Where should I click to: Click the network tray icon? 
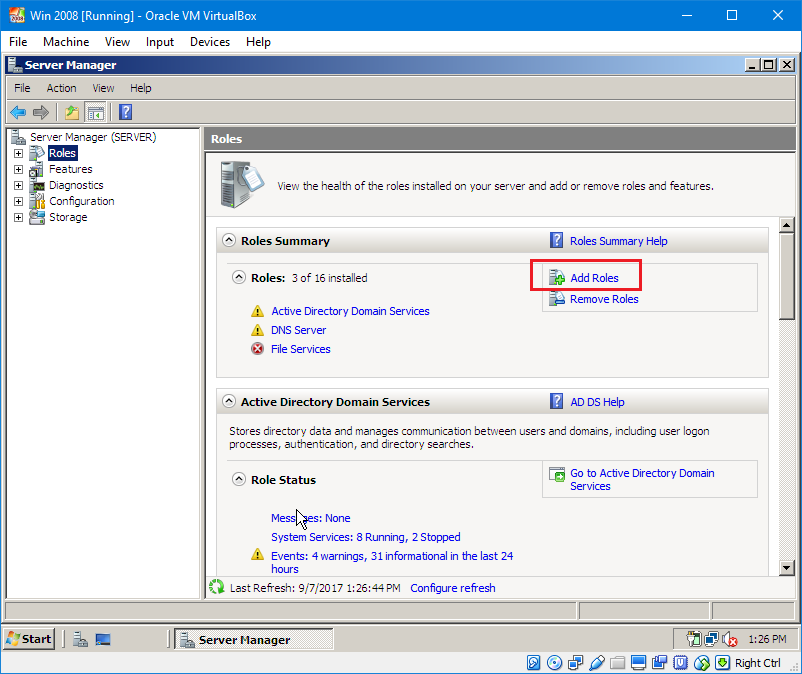pos(711,639)
